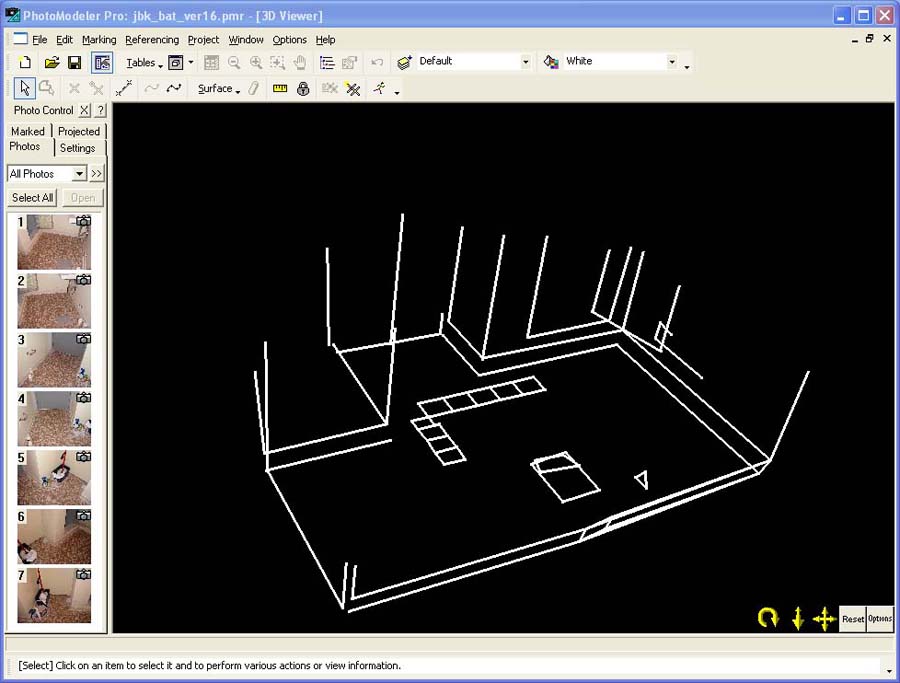
Task: Switch to the Projected tab
Action: (79, 131)
